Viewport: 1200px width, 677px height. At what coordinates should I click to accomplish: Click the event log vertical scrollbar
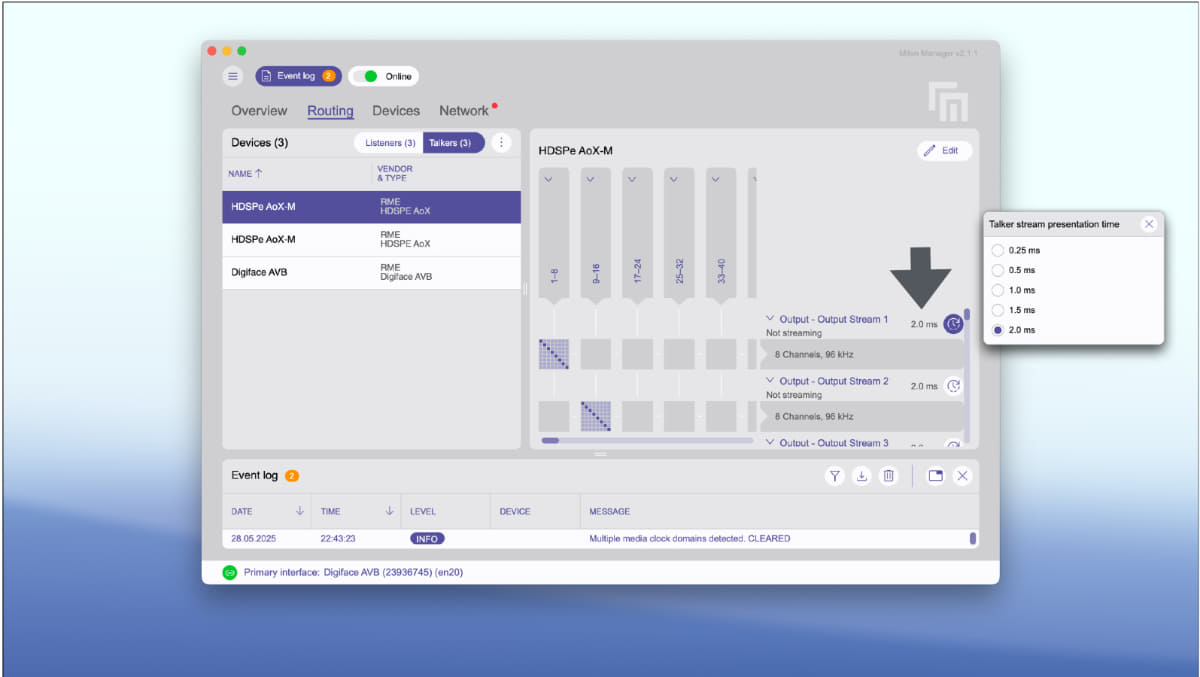click(x=973, y=538)
